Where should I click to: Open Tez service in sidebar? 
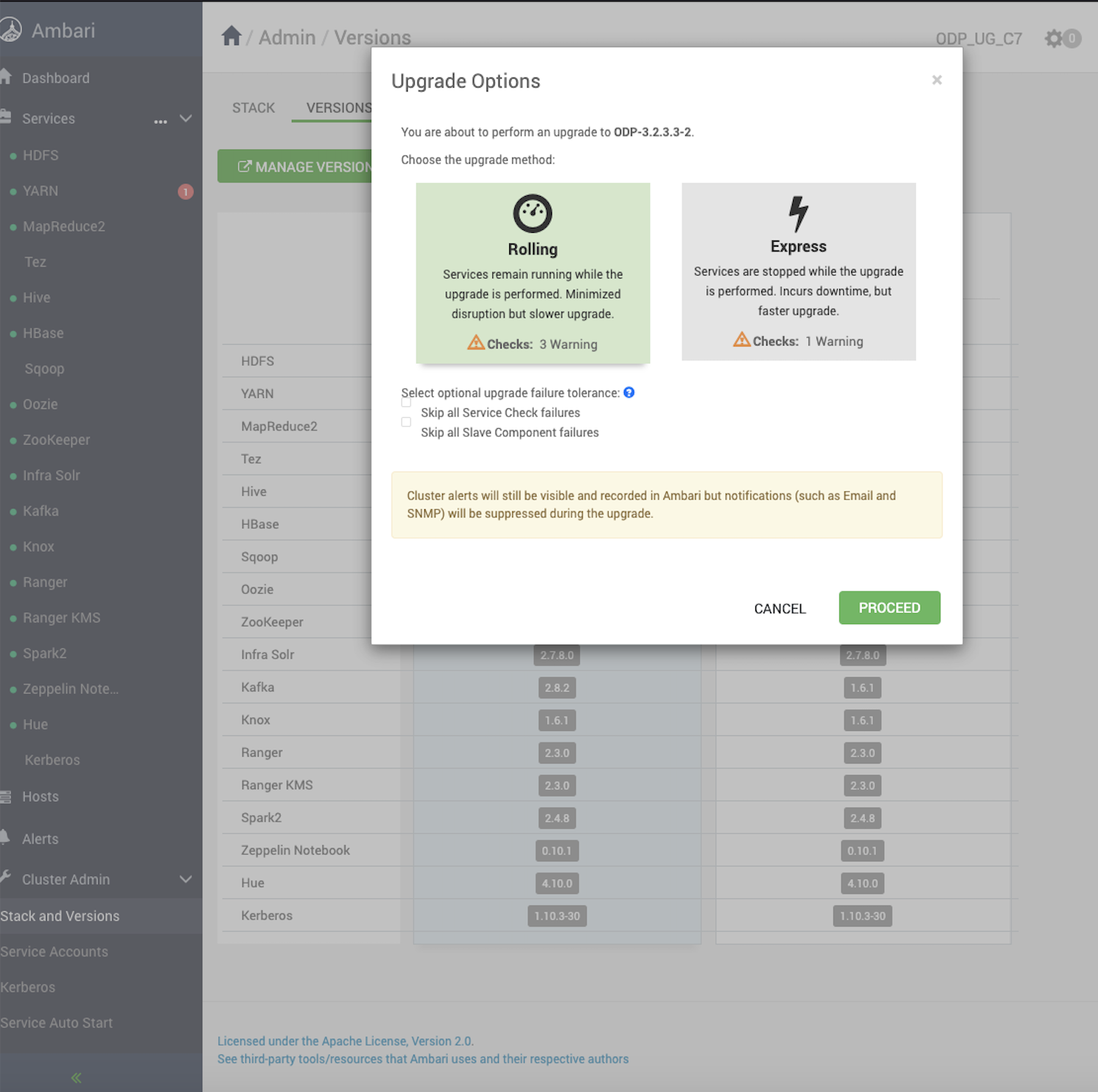(x=35, y=262)
